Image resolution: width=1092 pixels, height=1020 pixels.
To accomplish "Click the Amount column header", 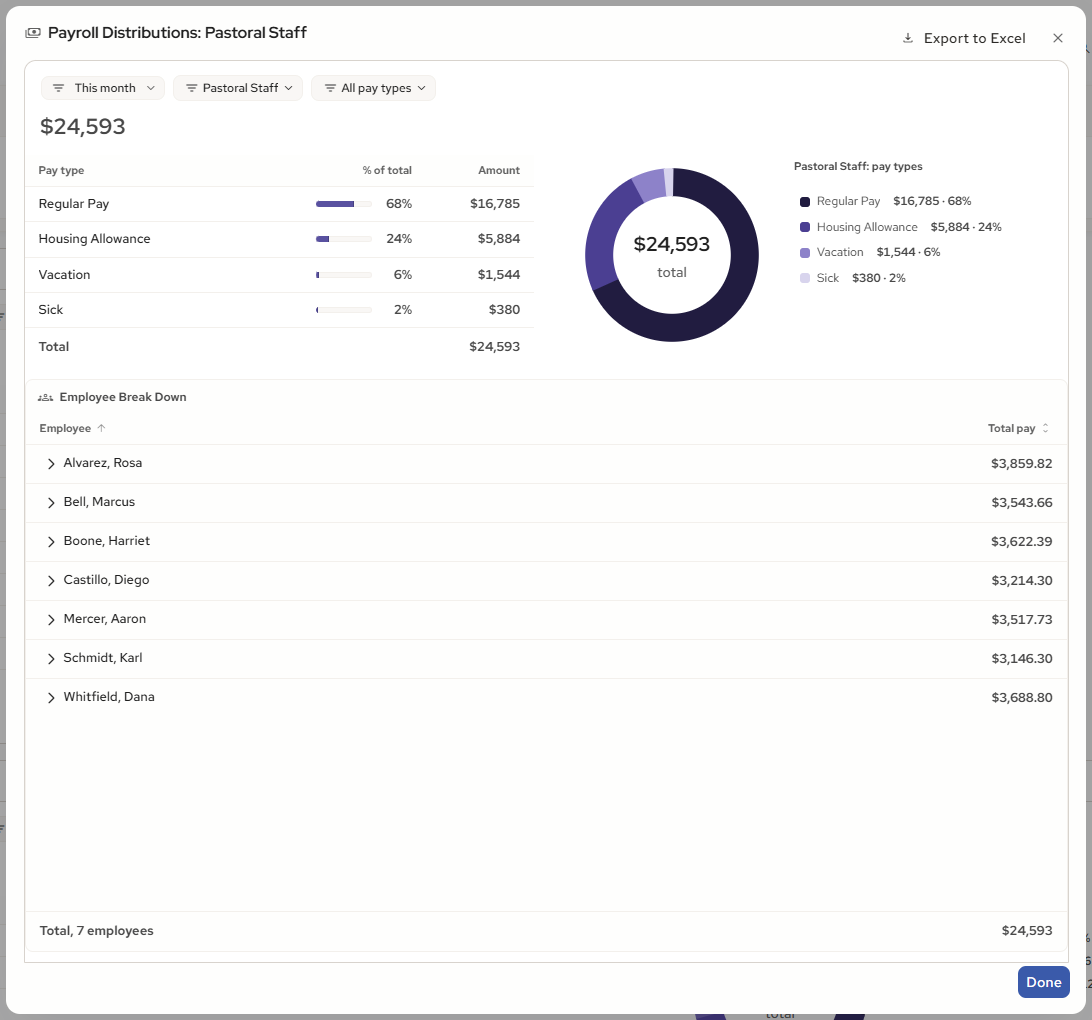I will 499,171.
